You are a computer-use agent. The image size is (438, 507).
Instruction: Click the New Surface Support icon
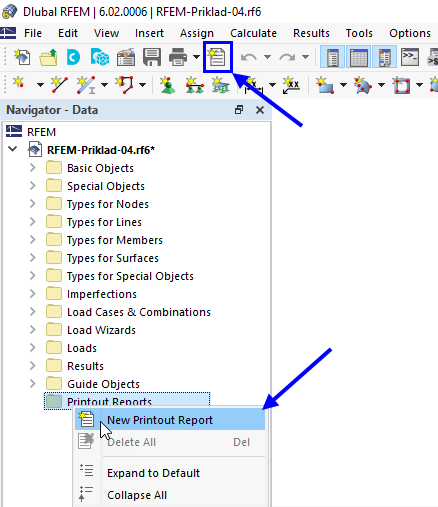pos(220,85)
